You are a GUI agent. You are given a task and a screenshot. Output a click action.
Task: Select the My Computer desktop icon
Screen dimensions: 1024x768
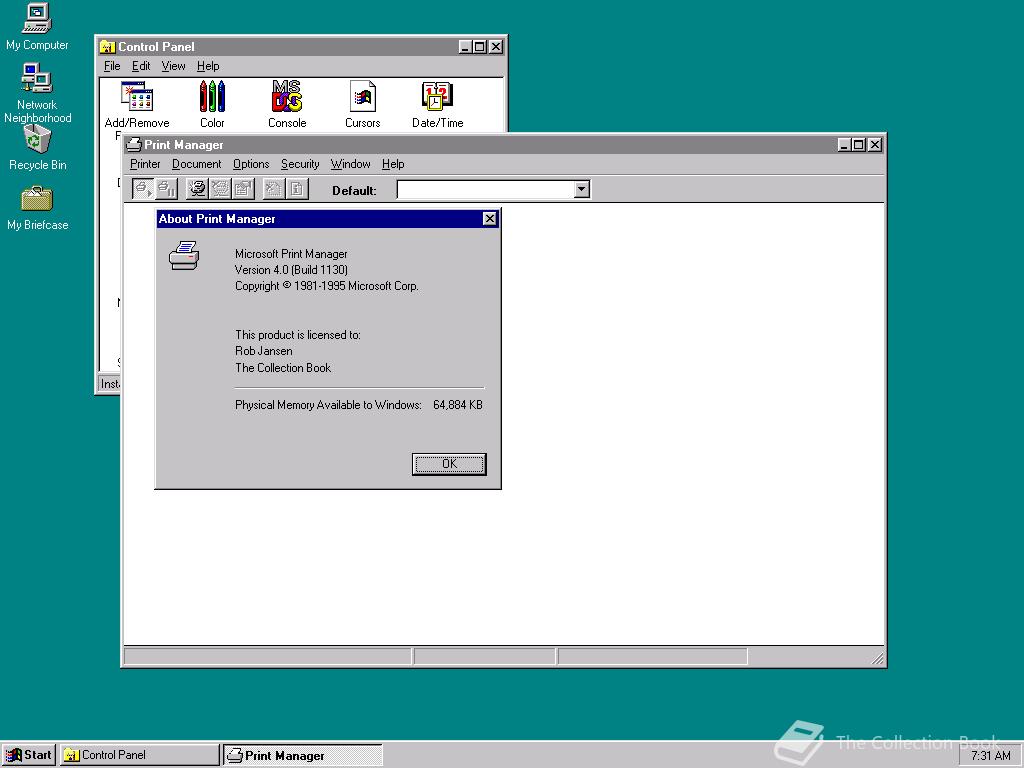tap(37, 27)
